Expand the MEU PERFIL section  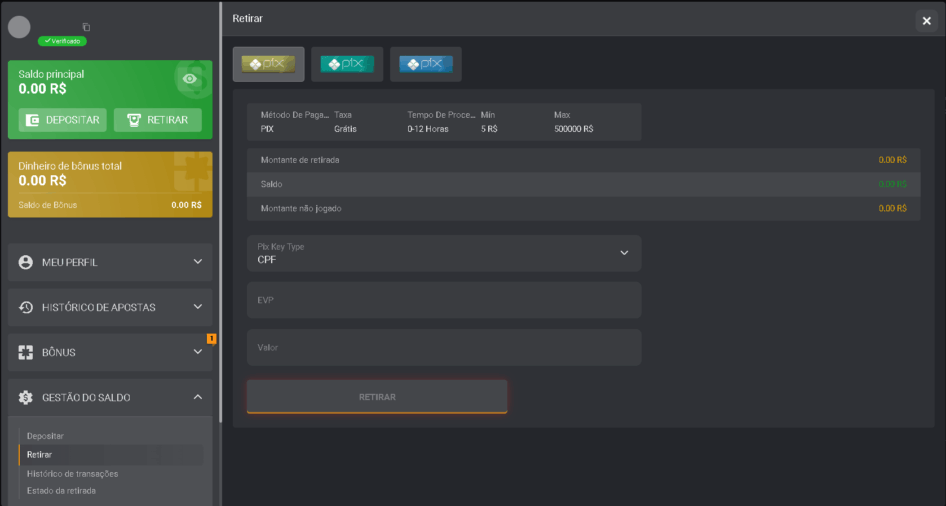pyautogui.click(x=110, y=262)
